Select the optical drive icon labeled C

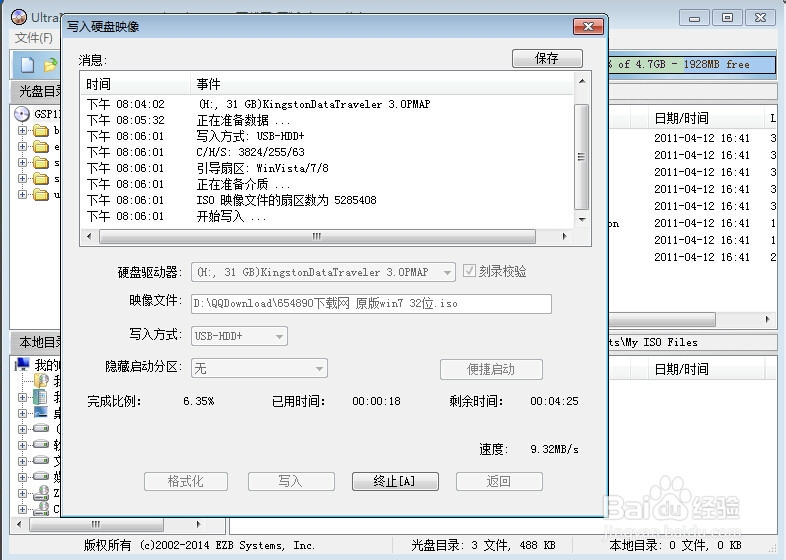(x=41, y=509)
